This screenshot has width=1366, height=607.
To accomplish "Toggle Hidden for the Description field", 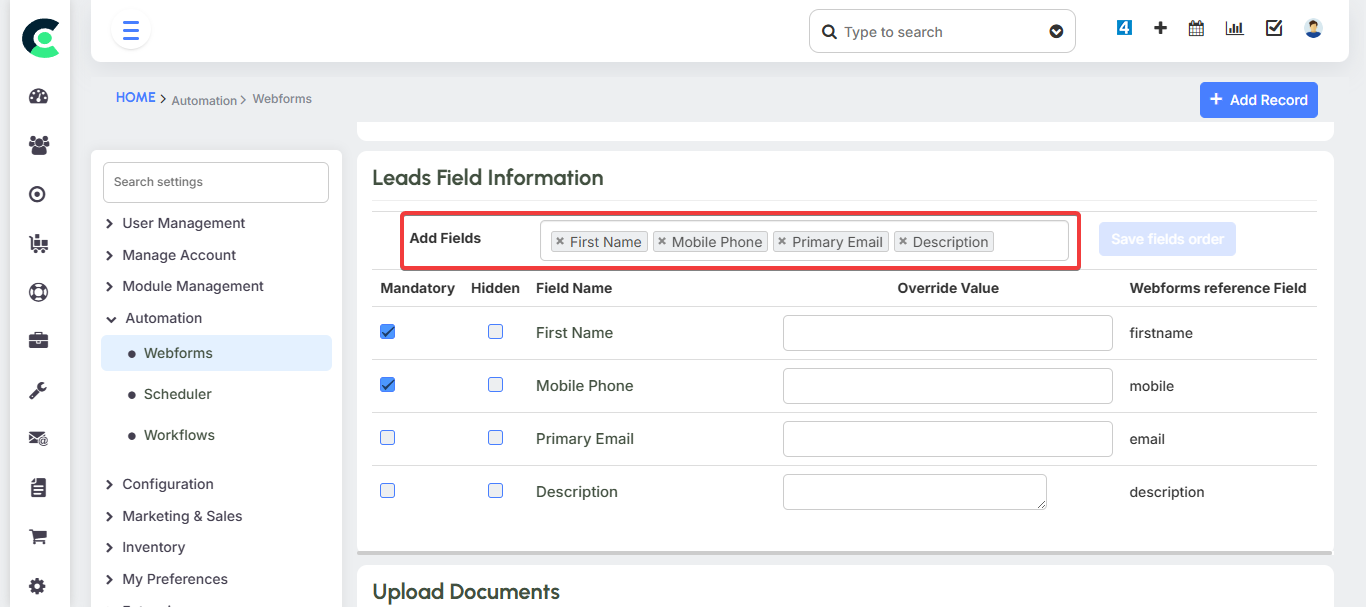I will pyautogui.click(x=495, y=490).
